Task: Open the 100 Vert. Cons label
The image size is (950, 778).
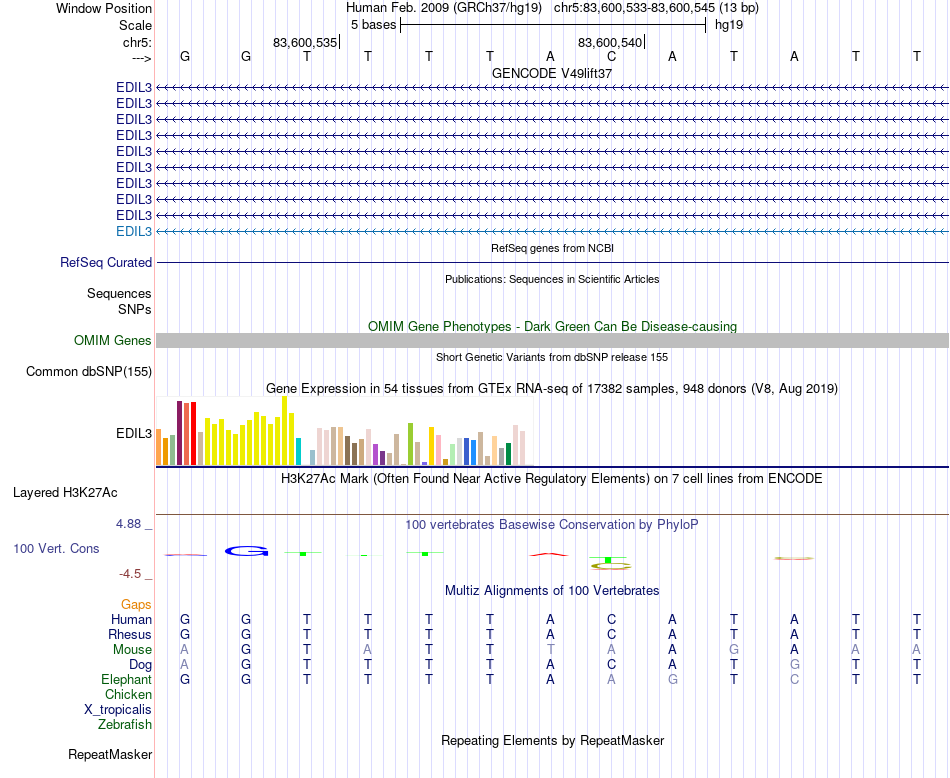Action: [x=56, y=548]
